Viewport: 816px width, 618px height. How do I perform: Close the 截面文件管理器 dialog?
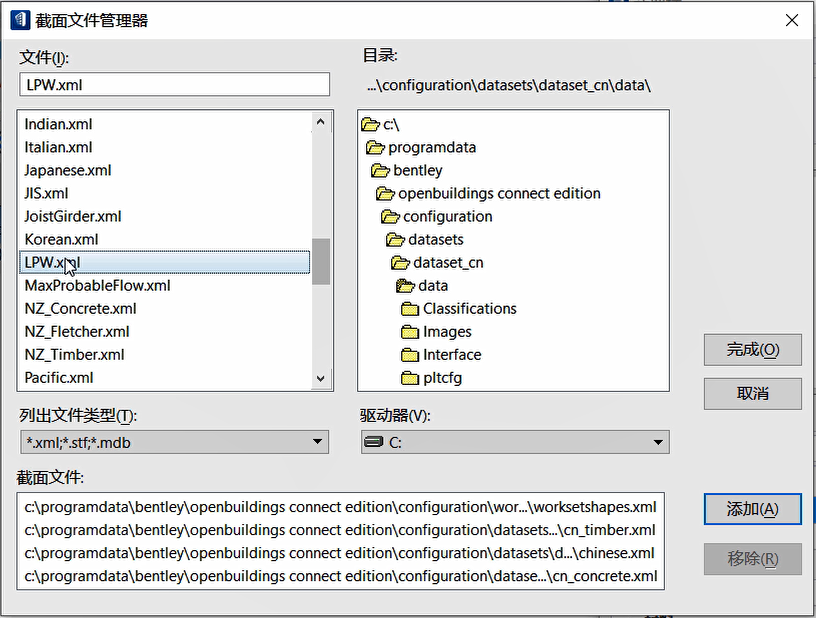[792, 20]
